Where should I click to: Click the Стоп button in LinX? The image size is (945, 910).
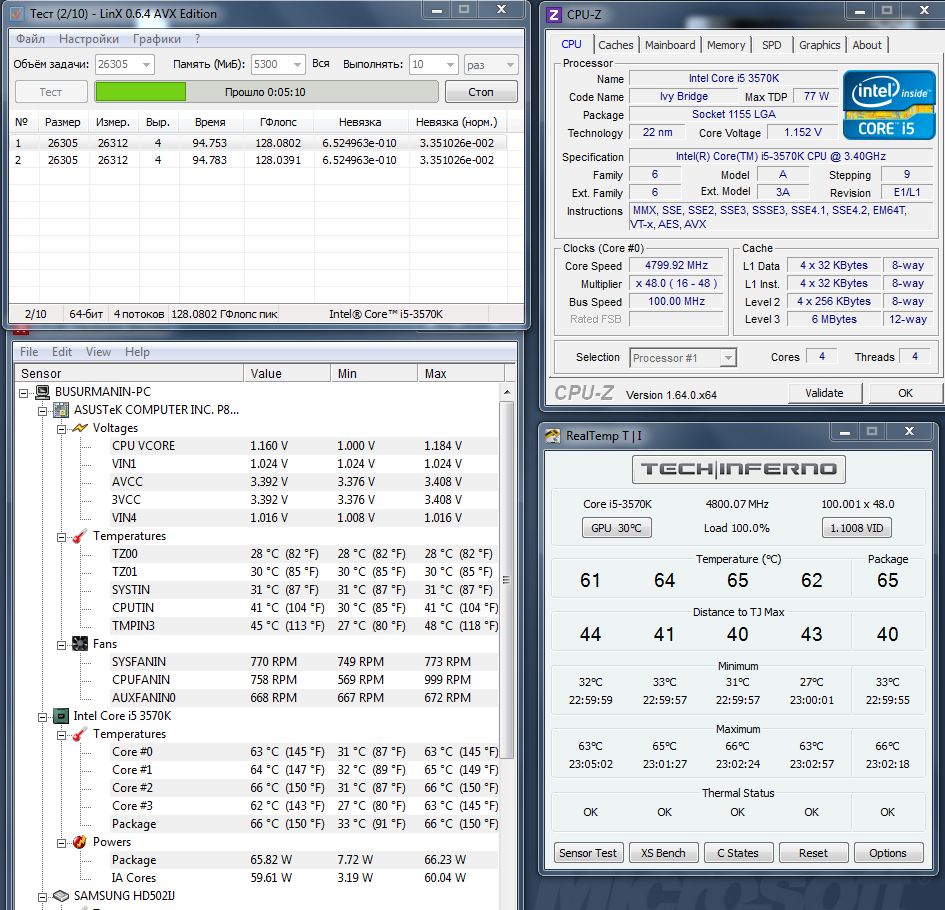[481, 92]
